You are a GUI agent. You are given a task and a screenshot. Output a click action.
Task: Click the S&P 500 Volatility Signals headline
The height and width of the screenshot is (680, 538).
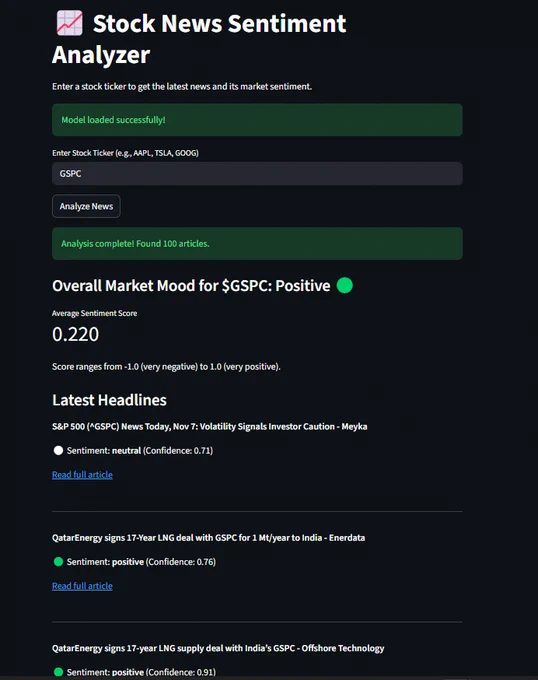pos(209,426)
